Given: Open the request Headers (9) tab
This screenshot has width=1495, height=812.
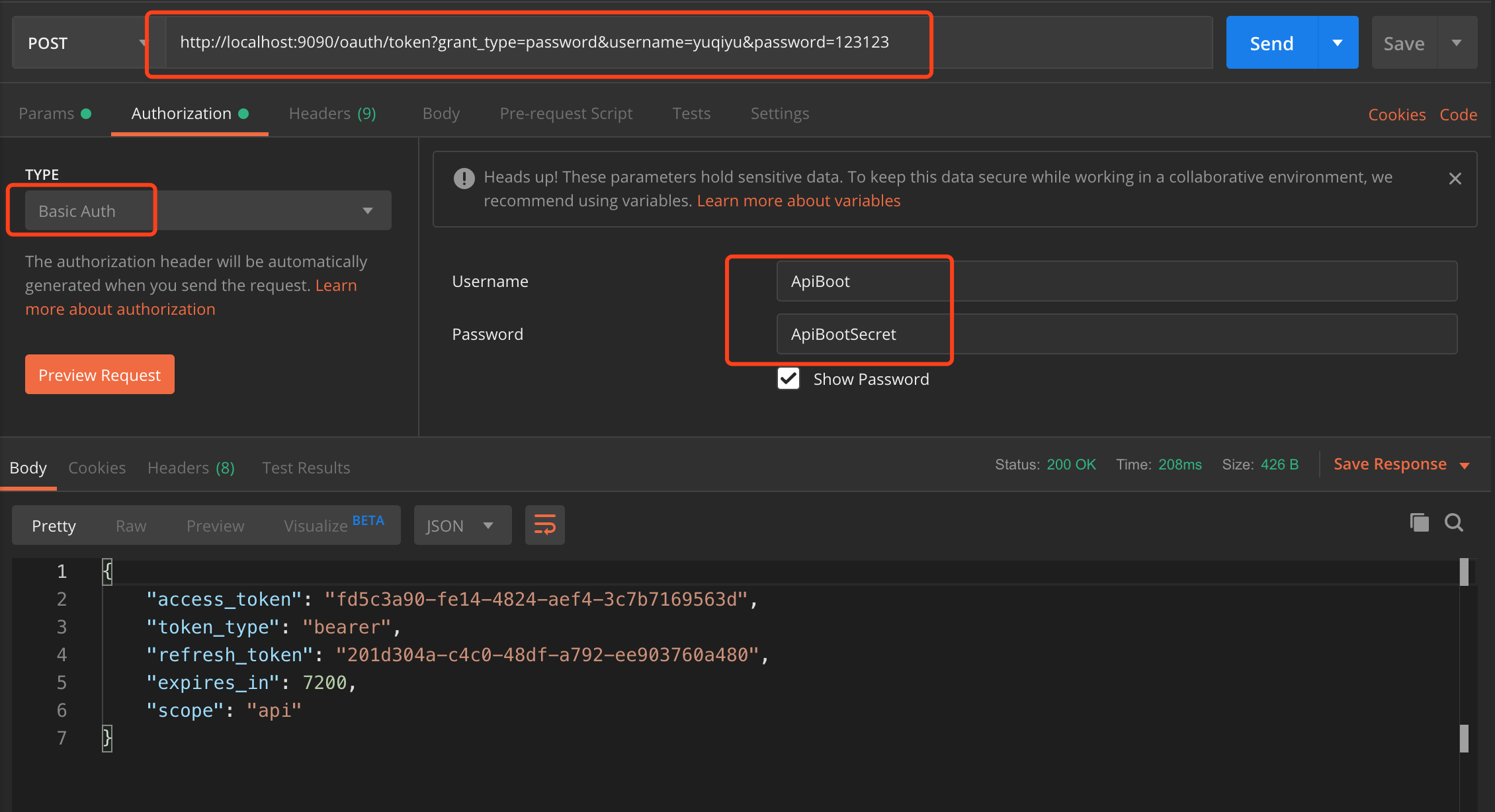Looking at the screenshot, I should (333, 114).
